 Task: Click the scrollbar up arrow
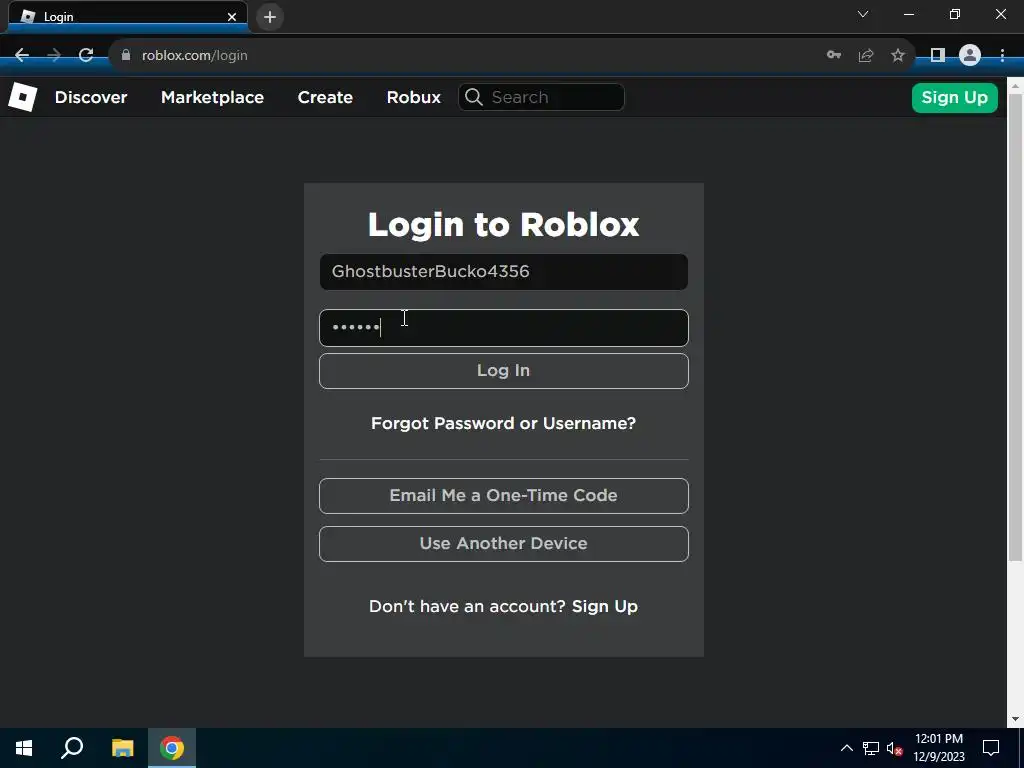(x=1015, y=85)
